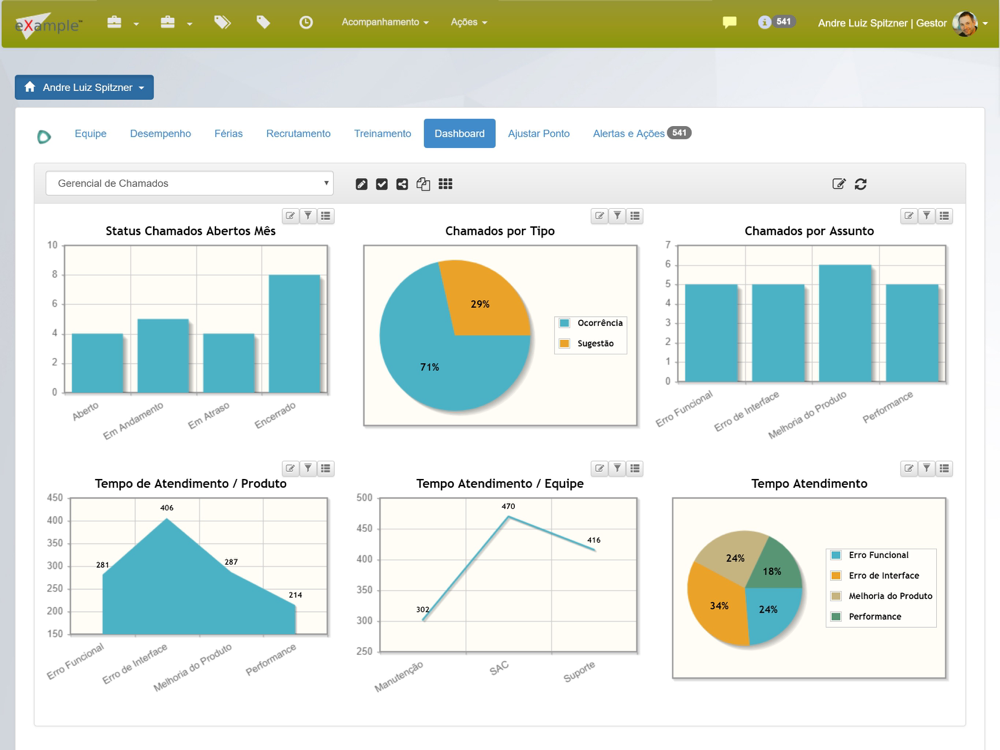The width and height of the screenshot is (1000, 750).
Task: Open list icon on Tempo Atendimento chart
Action: [944, 468]
